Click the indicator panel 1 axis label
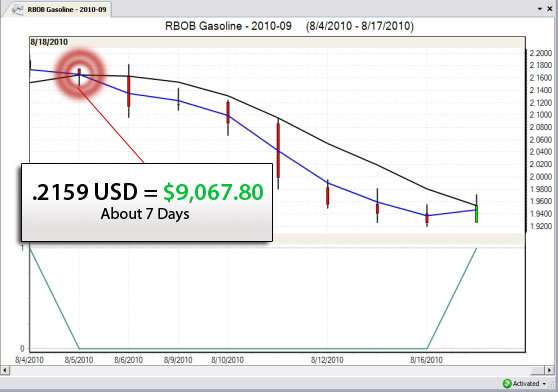Image resolution: width=558 pixels, height=392 pixels. [22, 248]
